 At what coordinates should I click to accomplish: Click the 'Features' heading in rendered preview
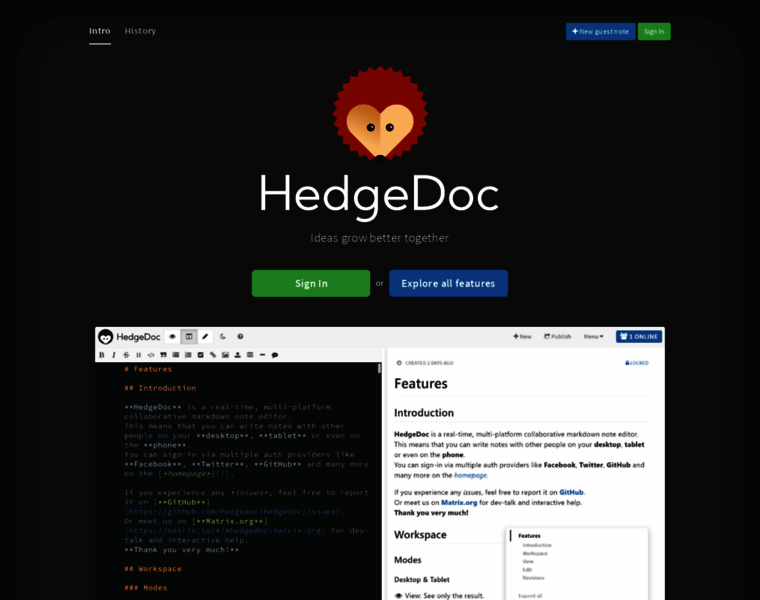coord(421,383)
